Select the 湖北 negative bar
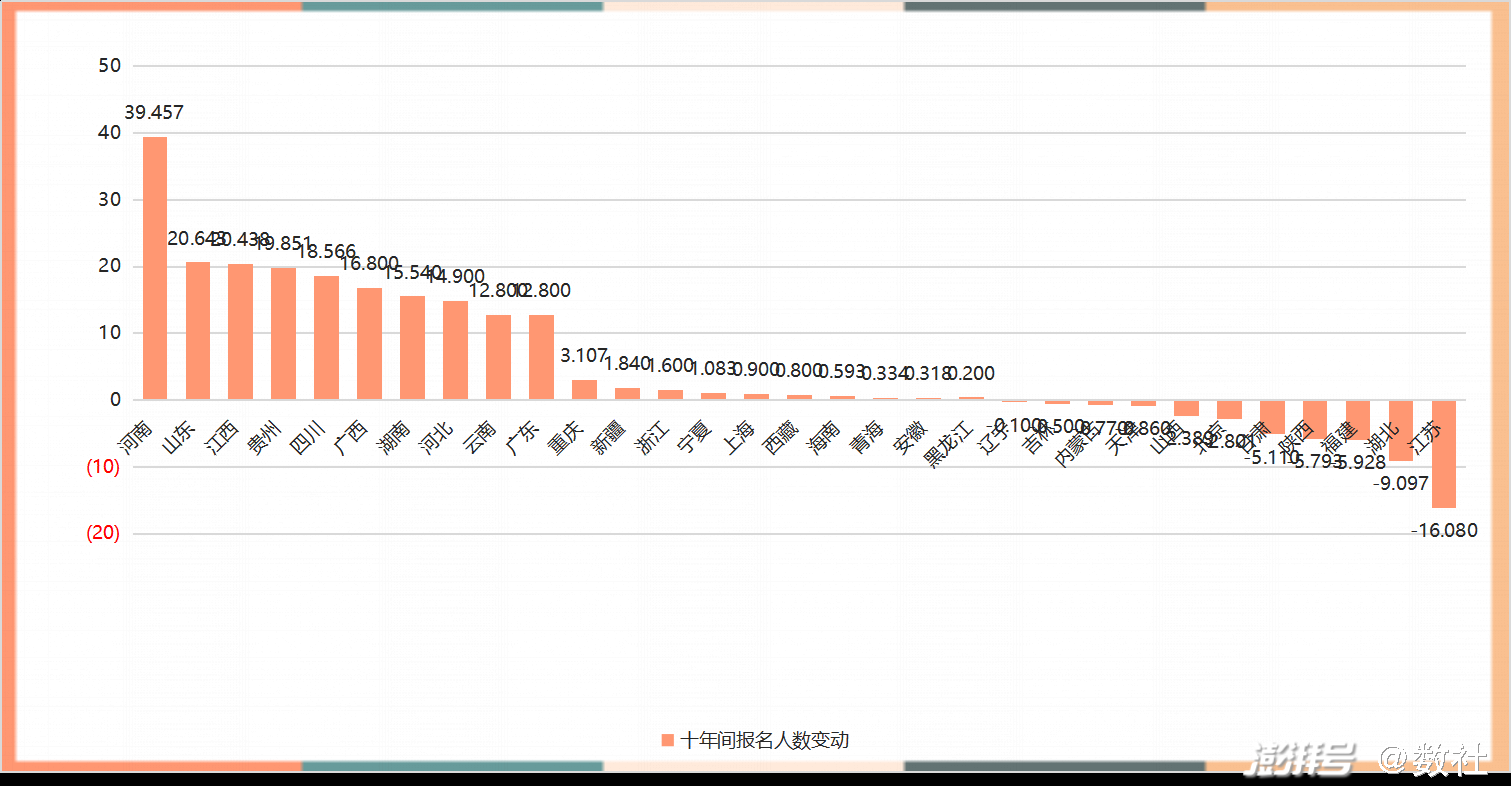The height and width of the screenshot is (786, 1511). click(1401, 431)
